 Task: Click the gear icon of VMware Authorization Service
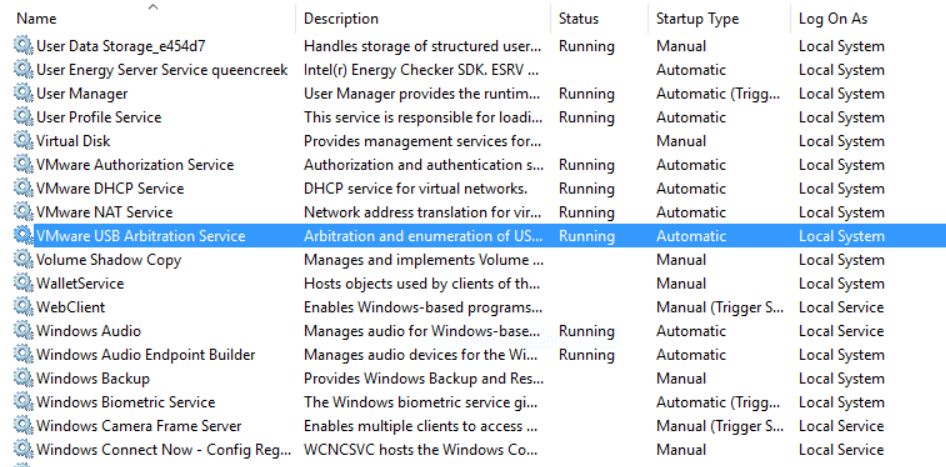(x=23, y=165)
